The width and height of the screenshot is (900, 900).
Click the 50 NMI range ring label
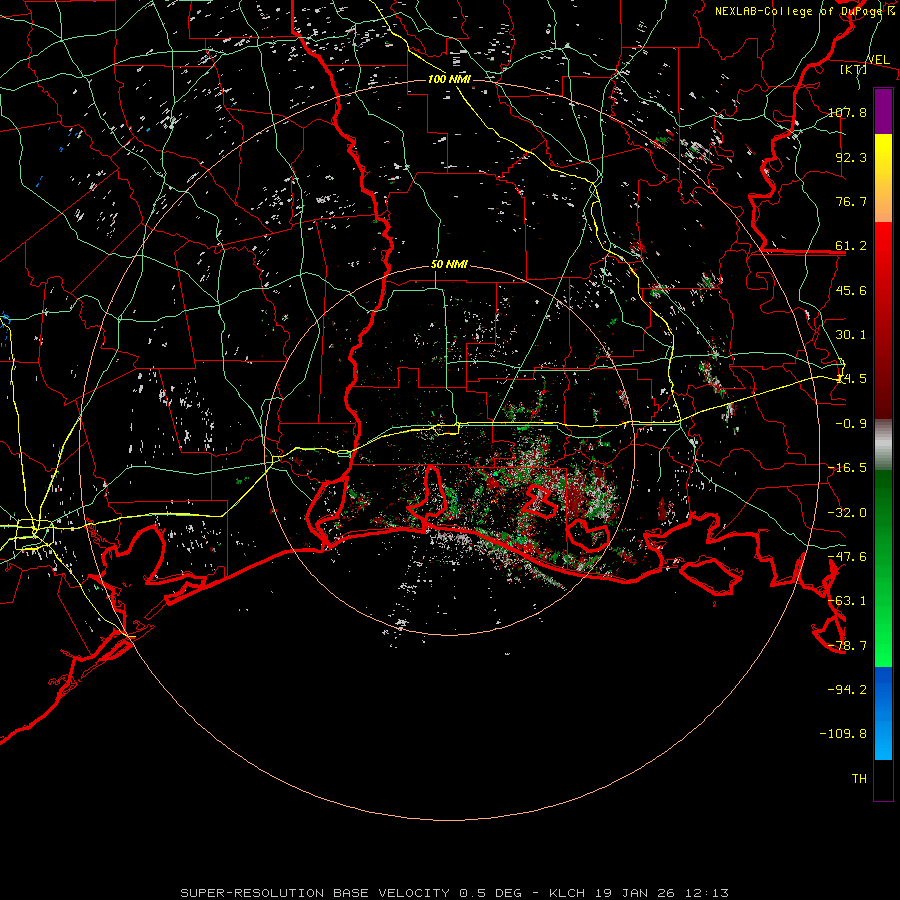449,265
